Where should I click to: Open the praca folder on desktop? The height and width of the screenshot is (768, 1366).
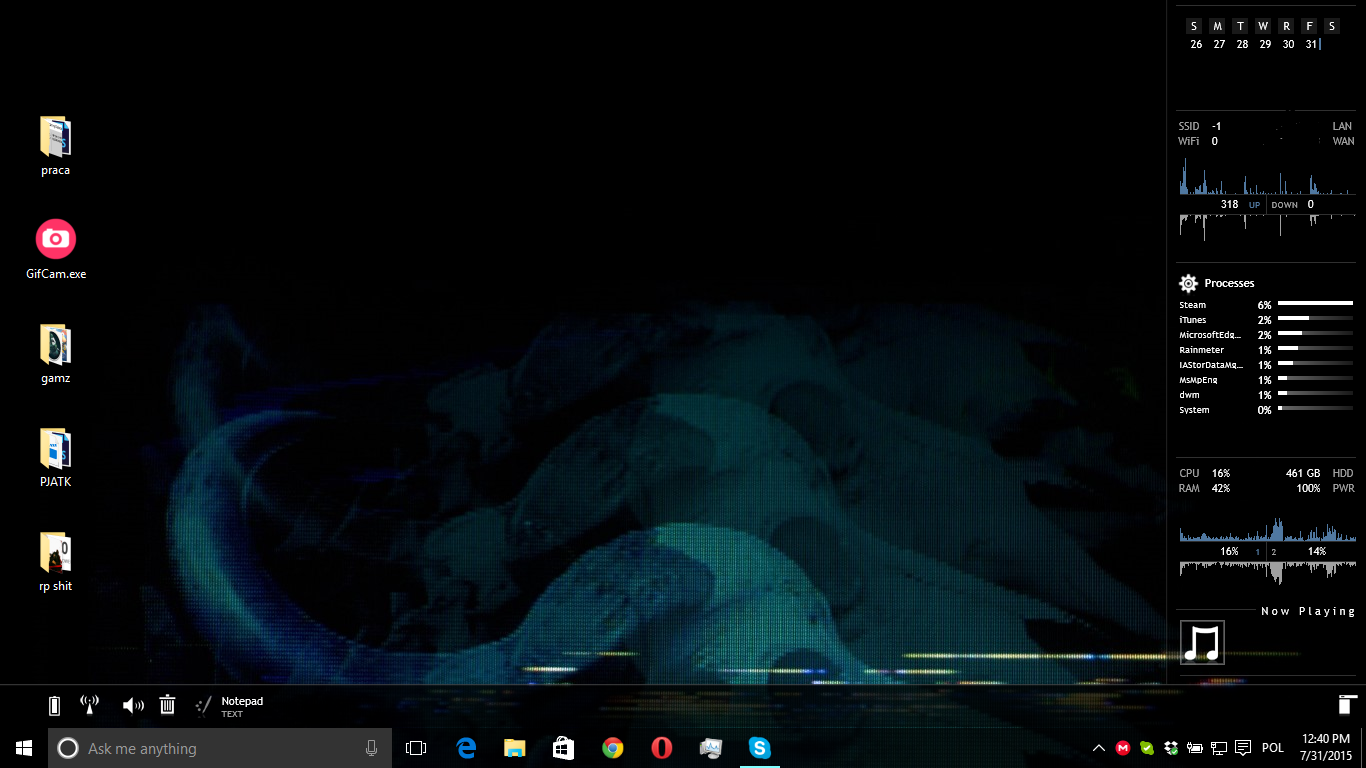coord(56,146)
